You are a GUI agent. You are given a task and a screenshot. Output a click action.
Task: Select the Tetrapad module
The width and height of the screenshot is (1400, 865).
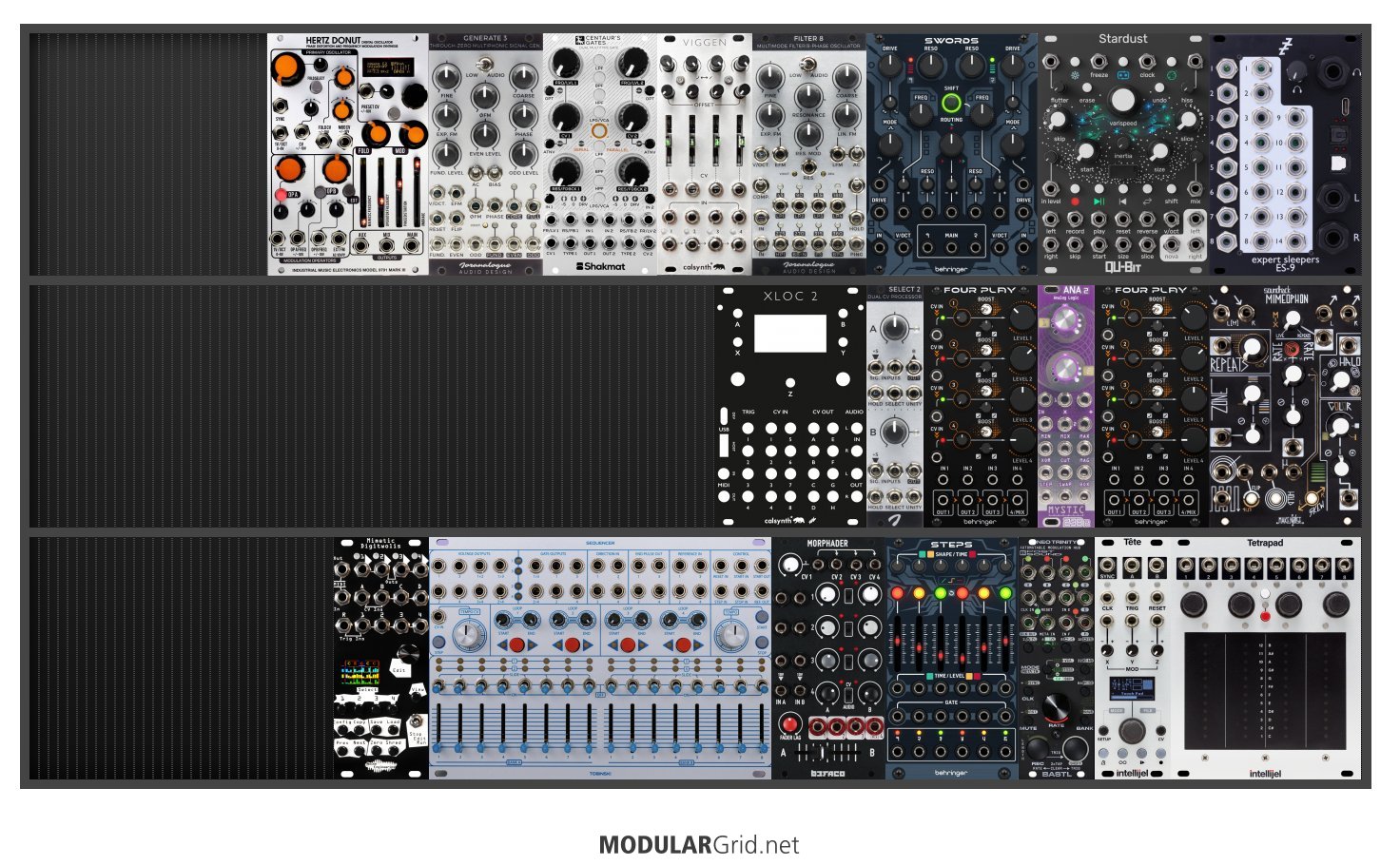1266,658
